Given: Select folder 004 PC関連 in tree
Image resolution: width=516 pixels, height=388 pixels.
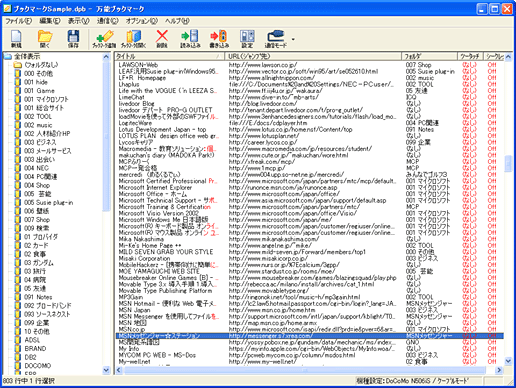Looking at the screenshot, I should (x=40, y=177).
